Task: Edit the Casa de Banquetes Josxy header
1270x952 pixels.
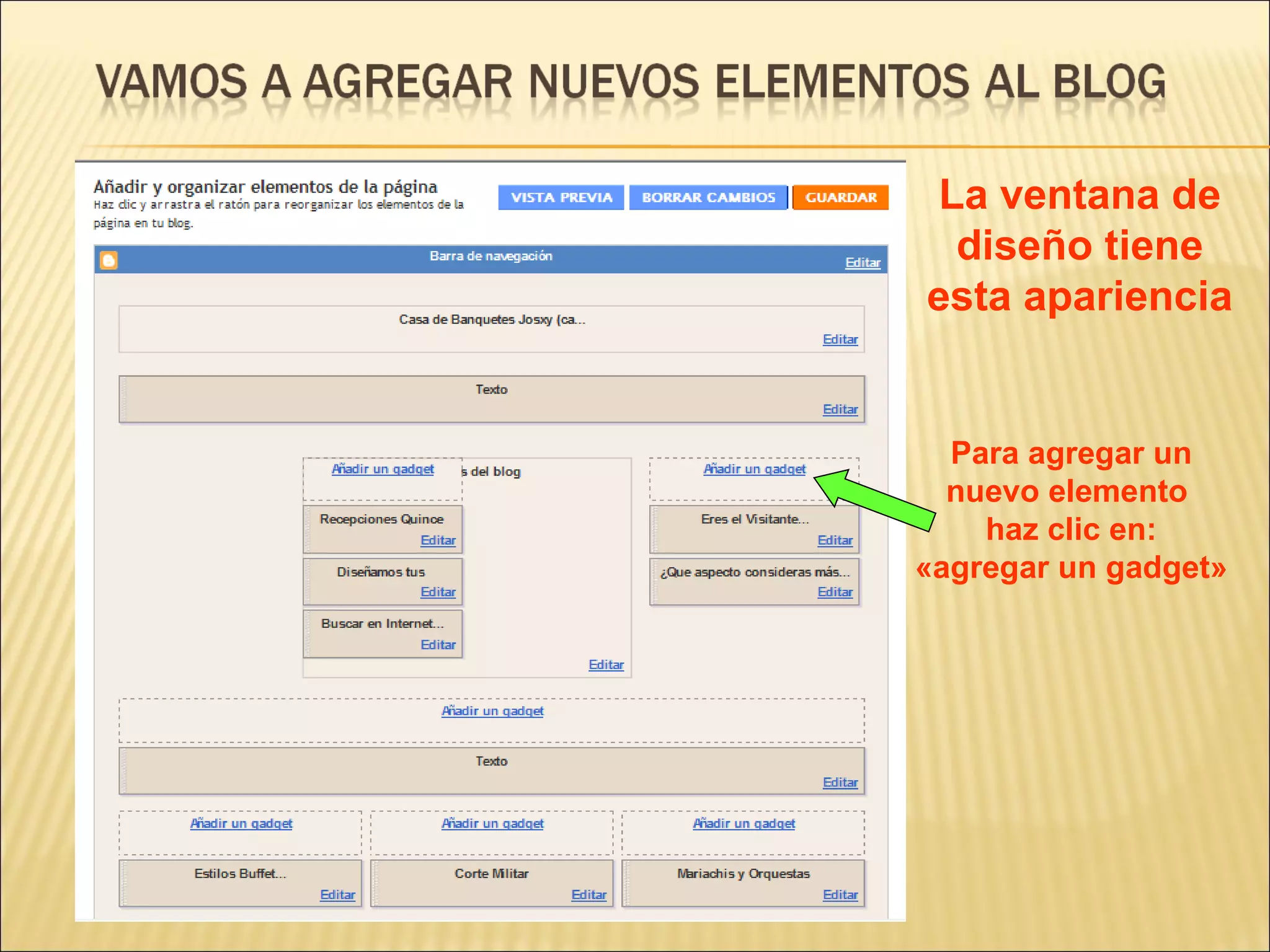Action: click(x=840, y=340)
